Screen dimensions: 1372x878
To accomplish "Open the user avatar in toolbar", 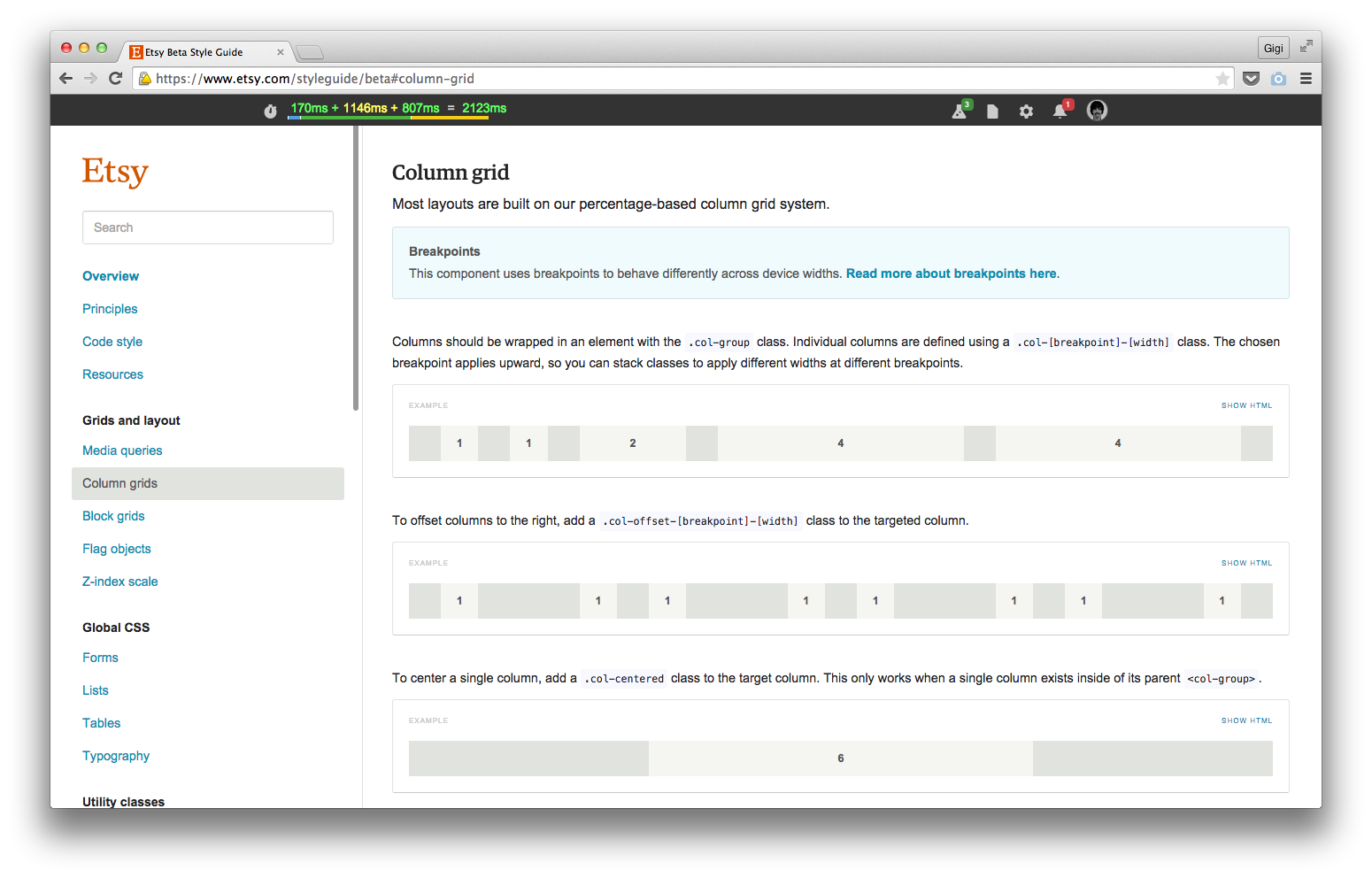I will 1097,111.
